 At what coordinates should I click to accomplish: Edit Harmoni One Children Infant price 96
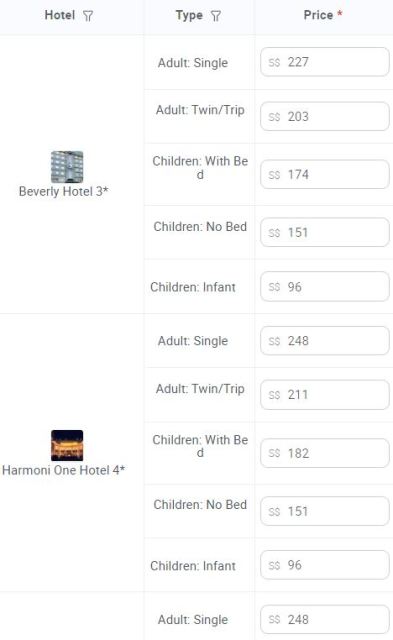pos(325,565)
